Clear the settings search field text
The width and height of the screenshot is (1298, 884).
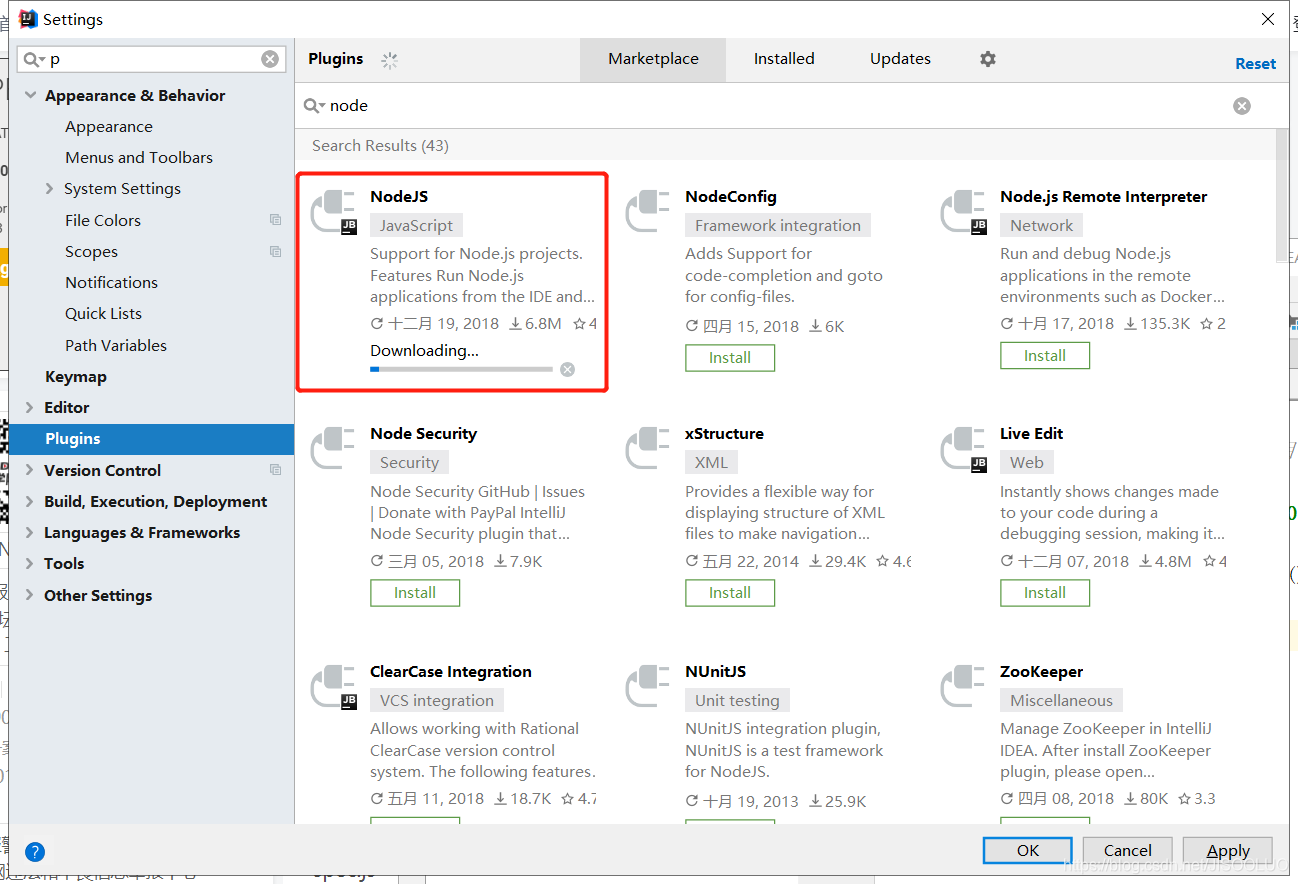270,59
